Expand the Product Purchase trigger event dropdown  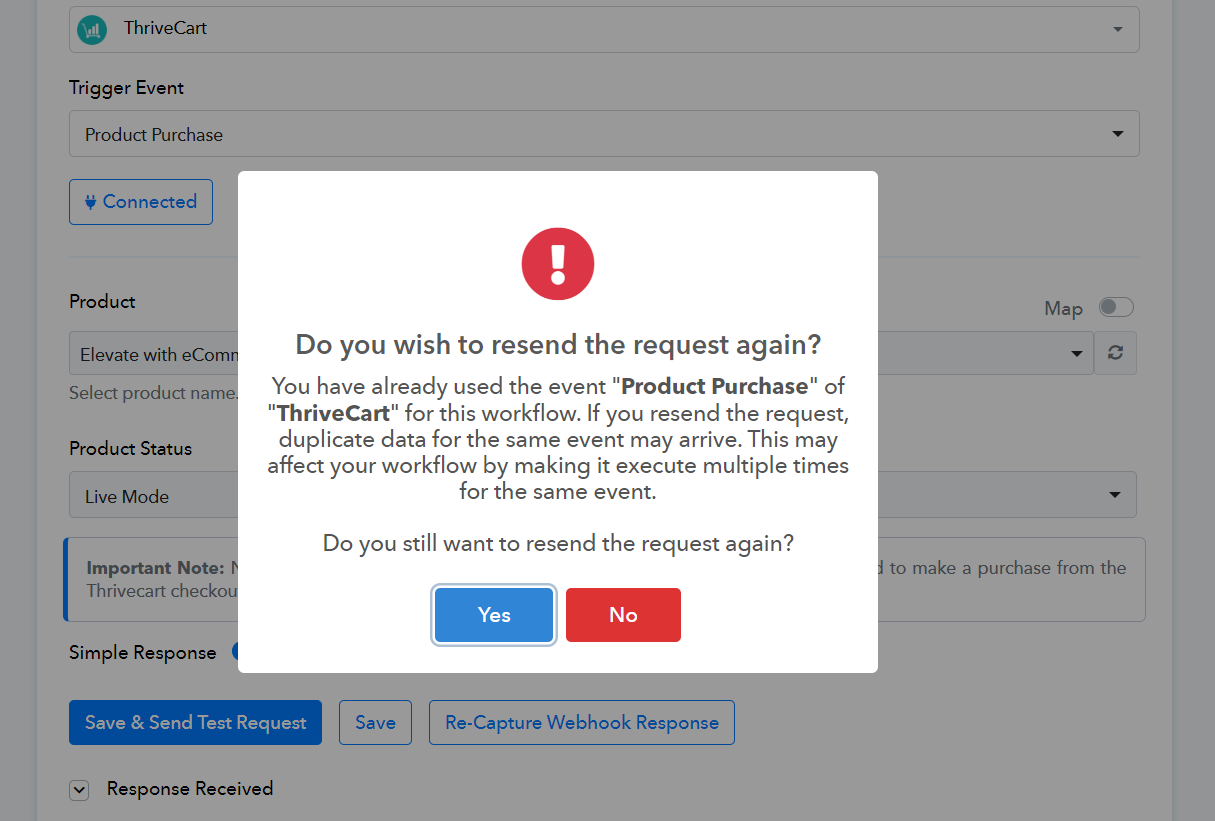(604, 134)
